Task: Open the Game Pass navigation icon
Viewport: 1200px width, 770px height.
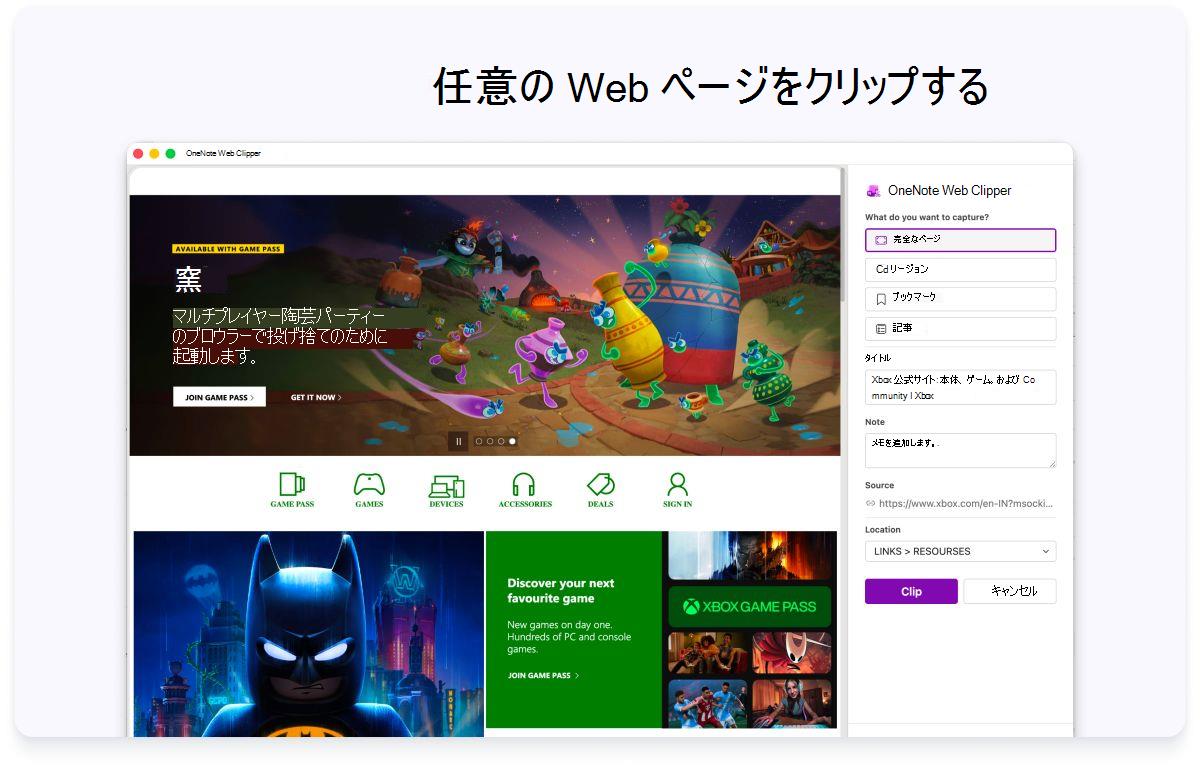Action: (292, 485)
